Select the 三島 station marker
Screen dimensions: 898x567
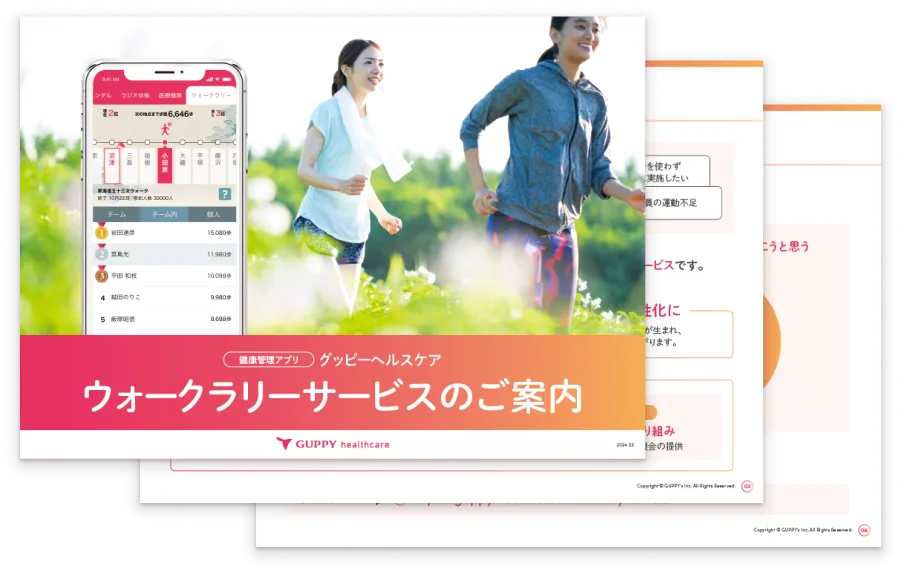coord(129,165)
